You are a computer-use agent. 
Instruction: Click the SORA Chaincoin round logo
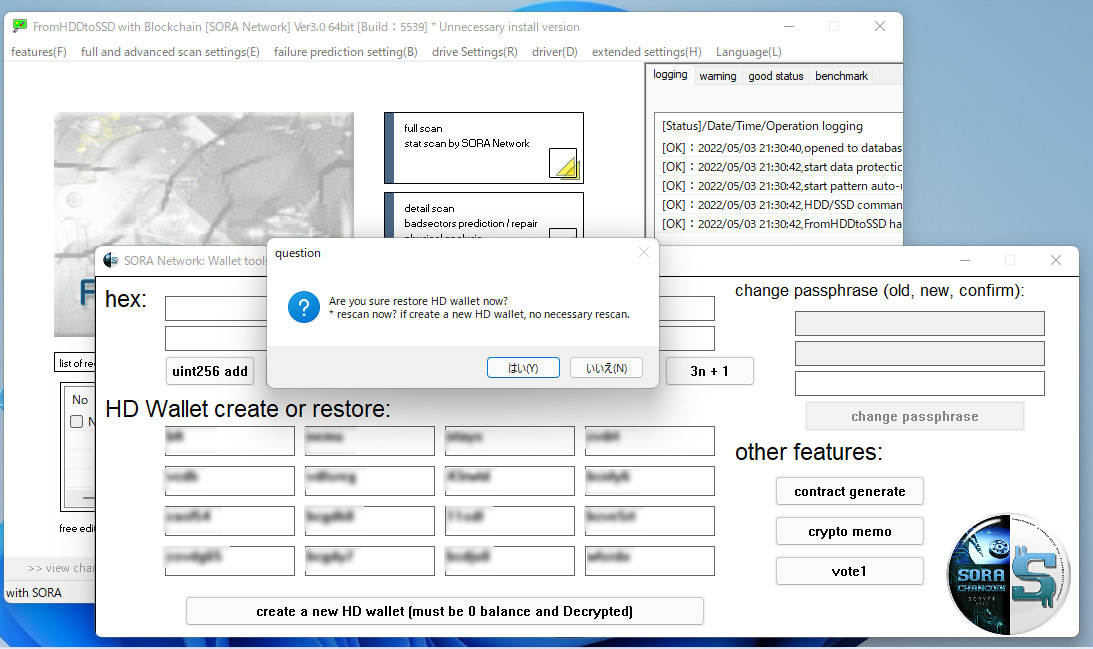1007,574
